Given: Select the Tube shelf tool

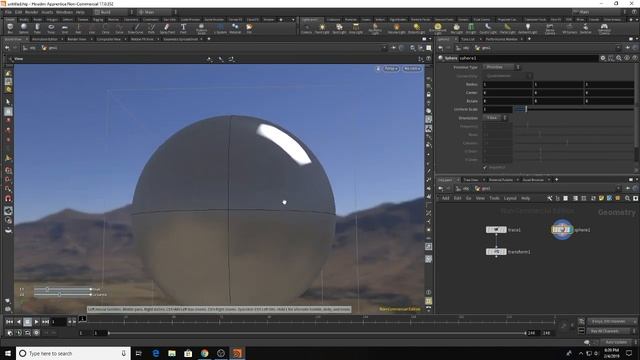Looking at the screenshot, I should [37, 28].
